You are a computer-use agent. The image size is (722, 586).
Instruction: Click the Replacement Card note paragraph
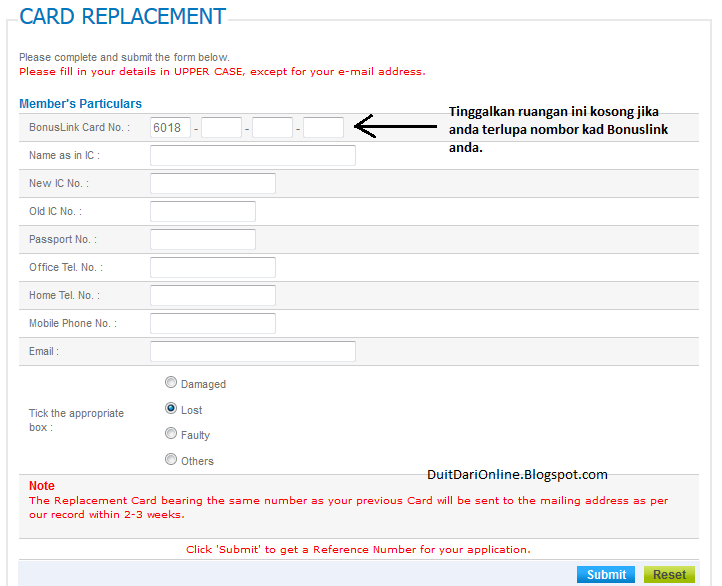349,507
